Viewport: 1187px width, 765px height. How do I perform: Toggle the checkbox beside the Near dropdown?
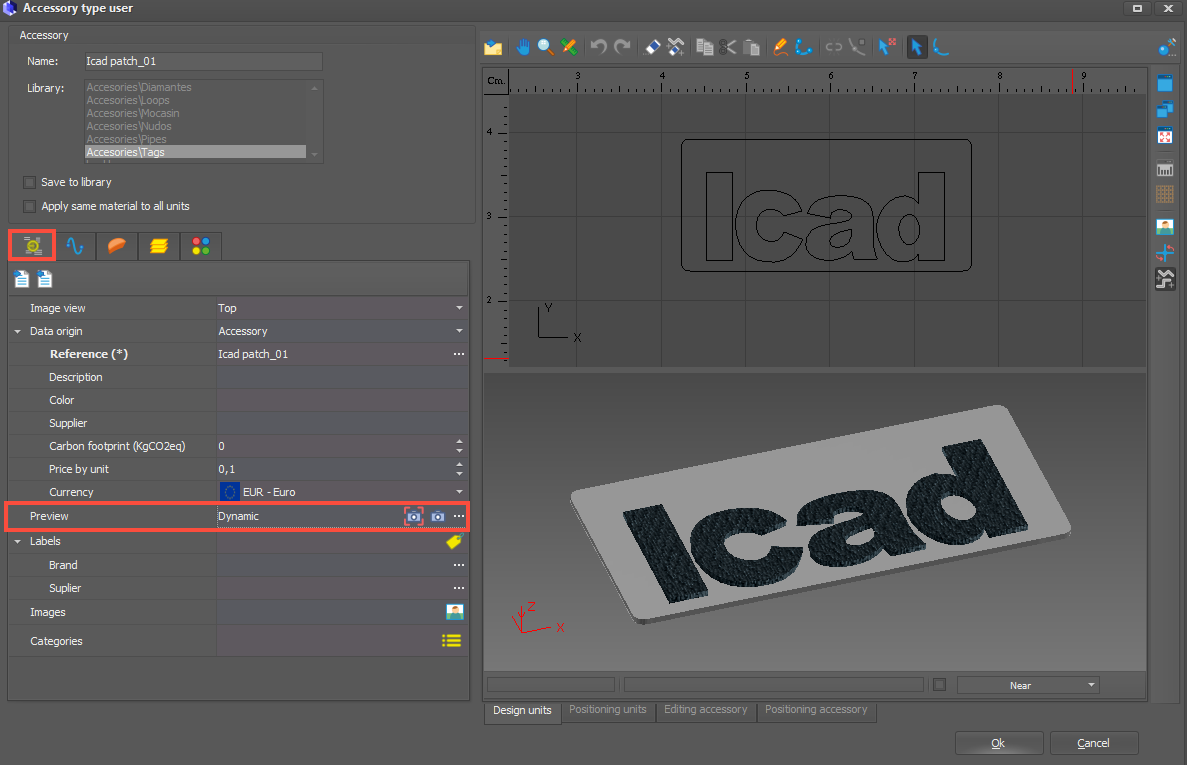(939, 685)
